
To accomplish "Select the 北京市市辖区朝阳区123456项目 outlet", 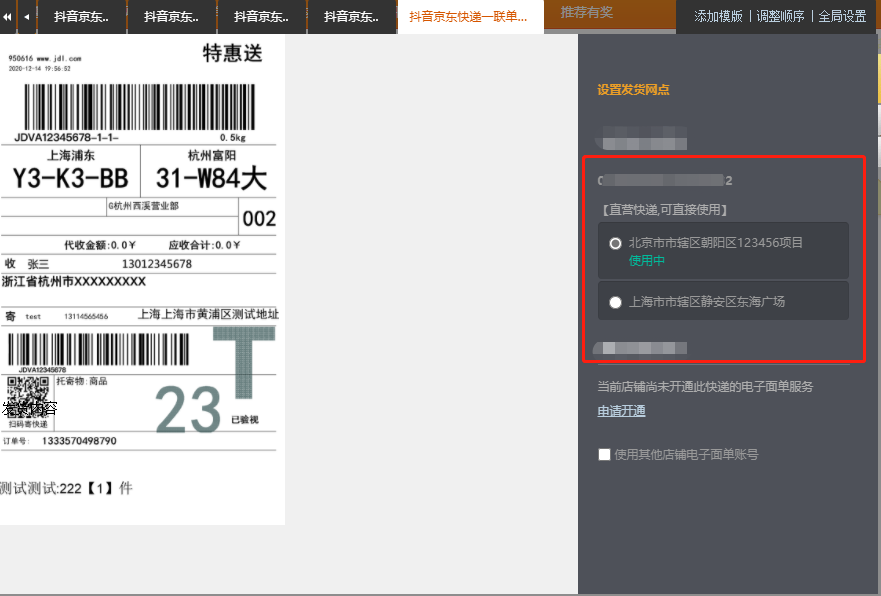I will point(615,243).
